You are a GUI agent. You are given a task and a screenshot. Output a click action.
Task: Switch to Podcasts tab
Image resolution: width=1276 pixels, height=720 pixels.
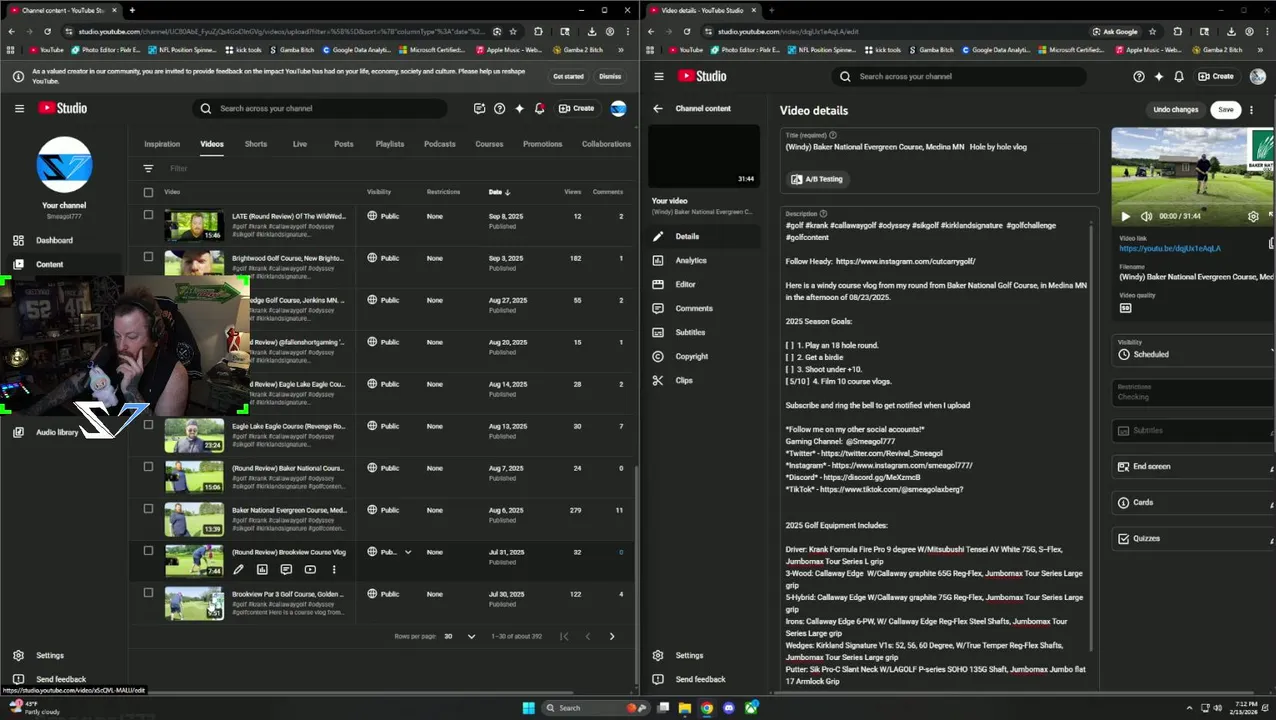tap(439, 144)
